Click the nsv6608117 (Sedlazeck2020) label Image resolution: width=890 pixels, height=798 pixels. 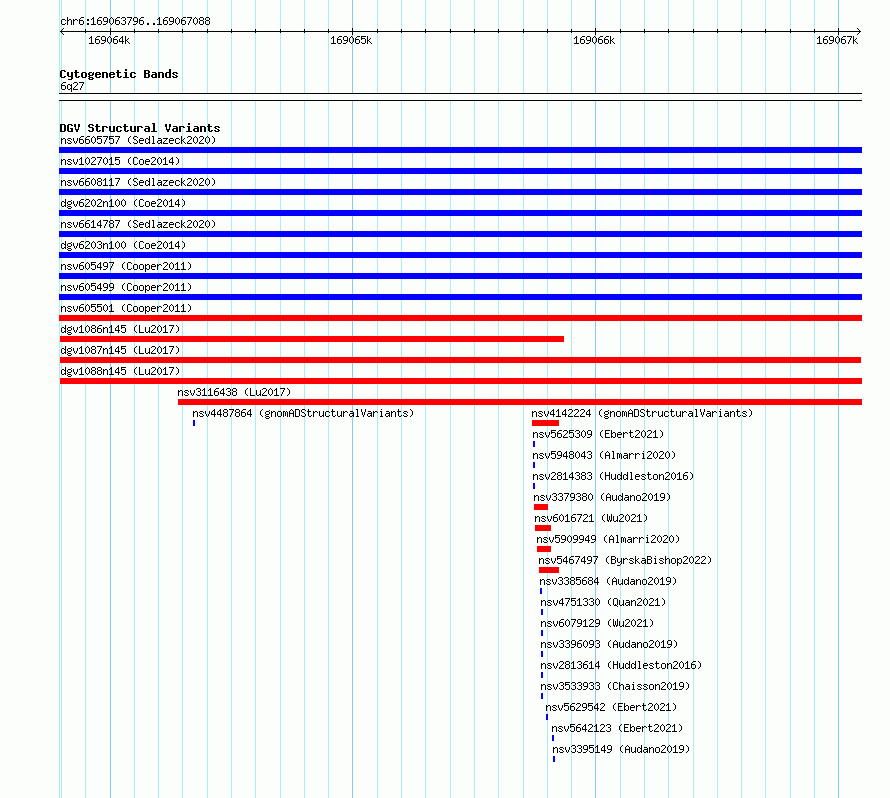click(x=138, y=182)
